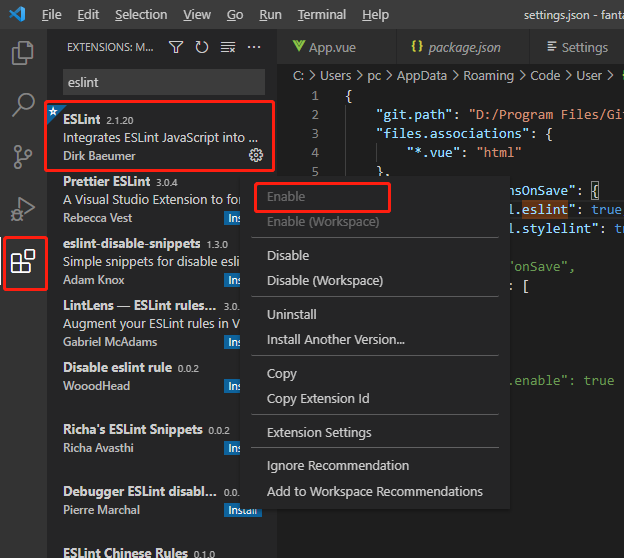Select the eslint-disable-snippets extension
This screenshot has height=558, width=624.
point(143,261)
